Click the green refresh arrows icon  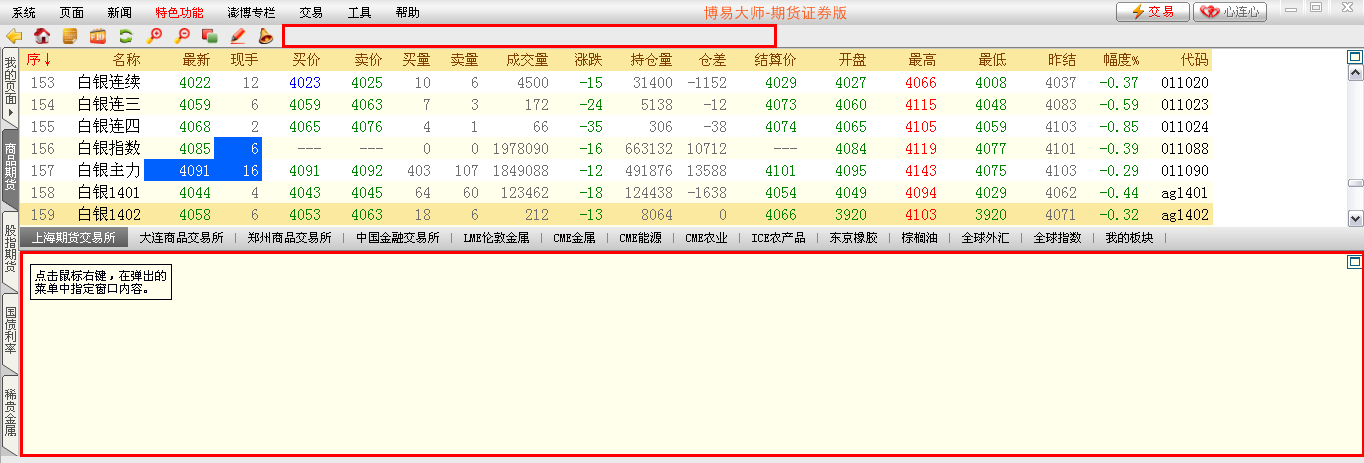tap(126, 36)
